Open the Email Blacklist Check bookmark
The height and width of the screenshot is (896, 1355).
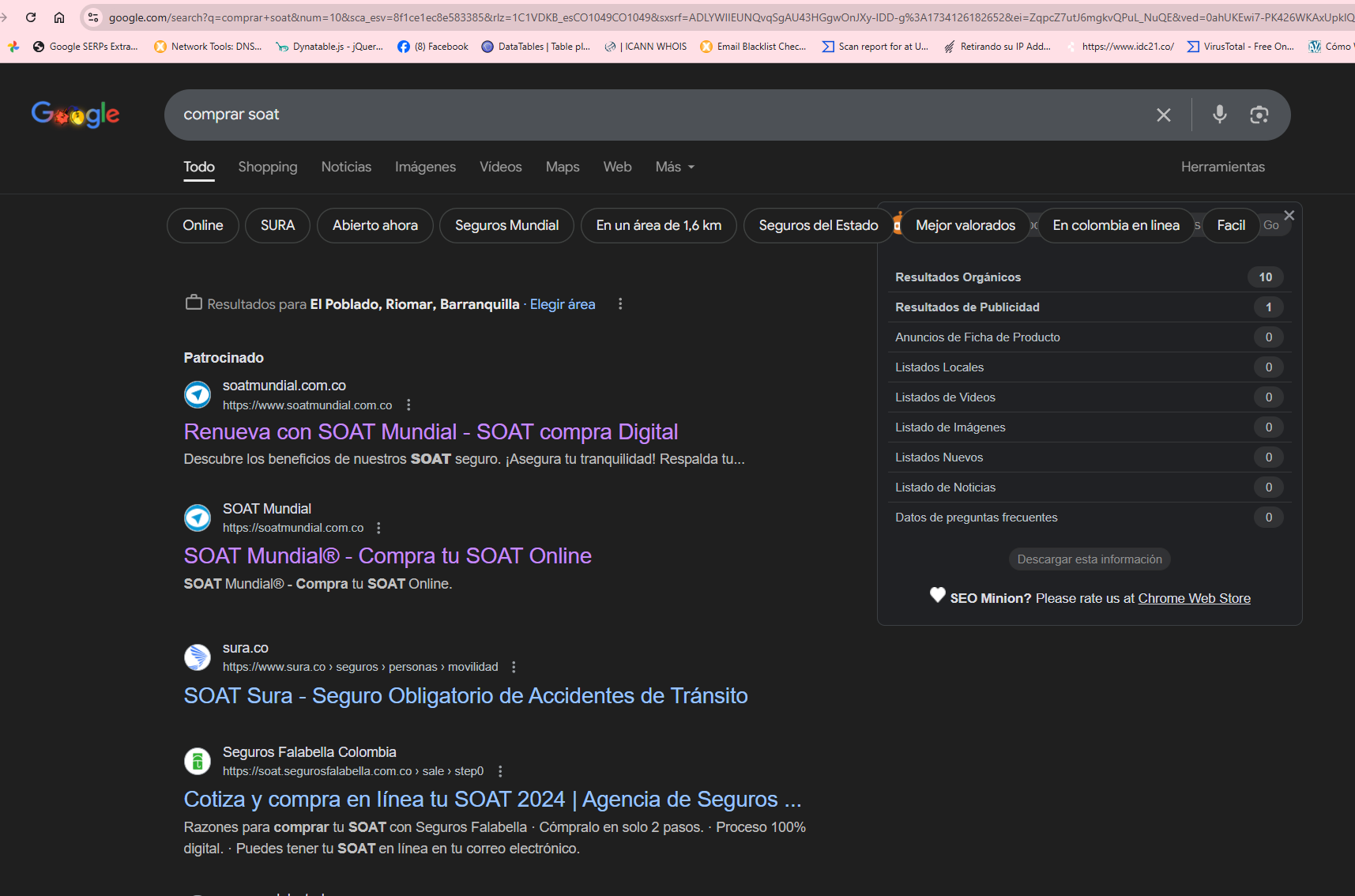coord(754,47)
